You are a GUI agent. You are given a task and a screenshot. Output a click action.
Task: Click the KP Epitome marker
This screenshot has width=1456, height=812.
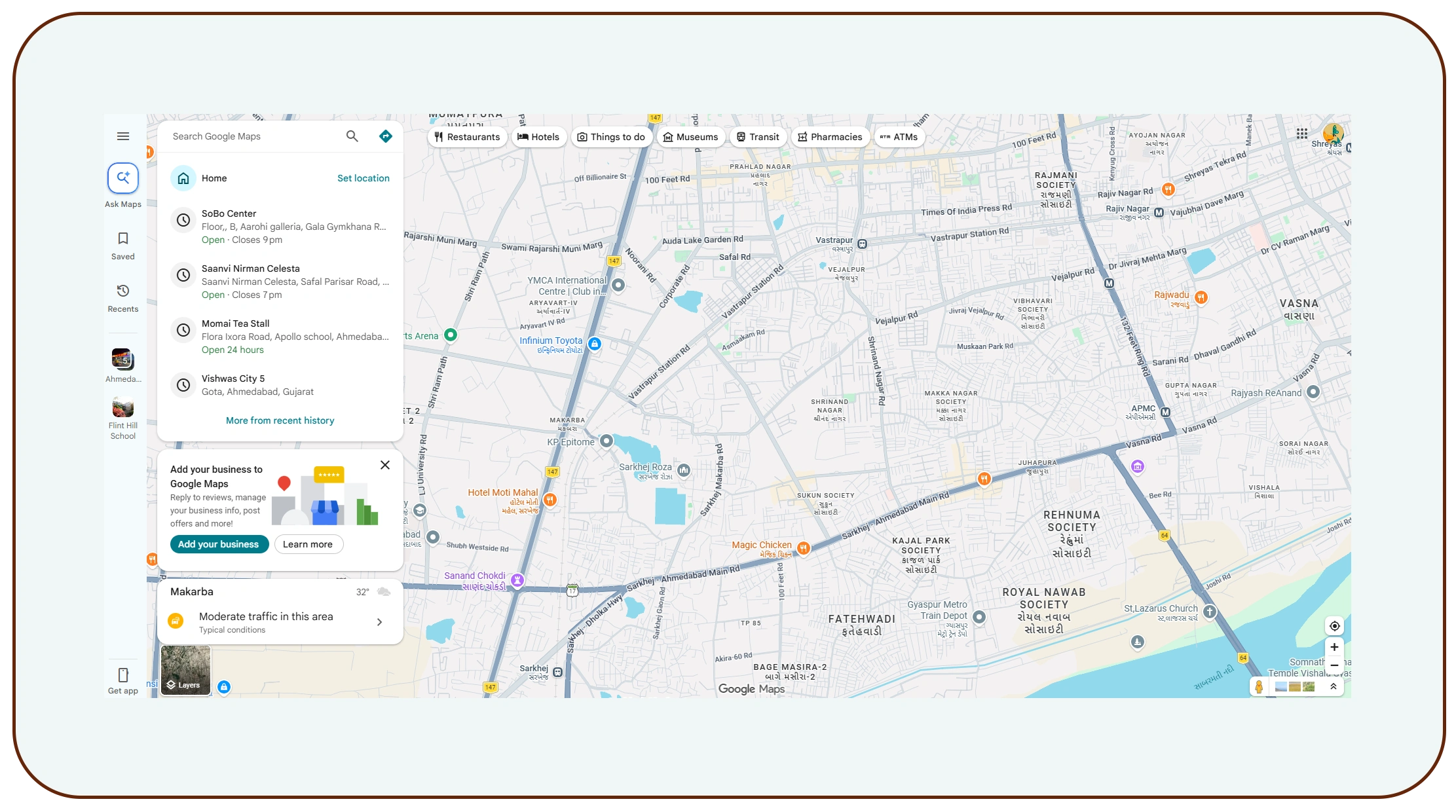pos(607,441)
